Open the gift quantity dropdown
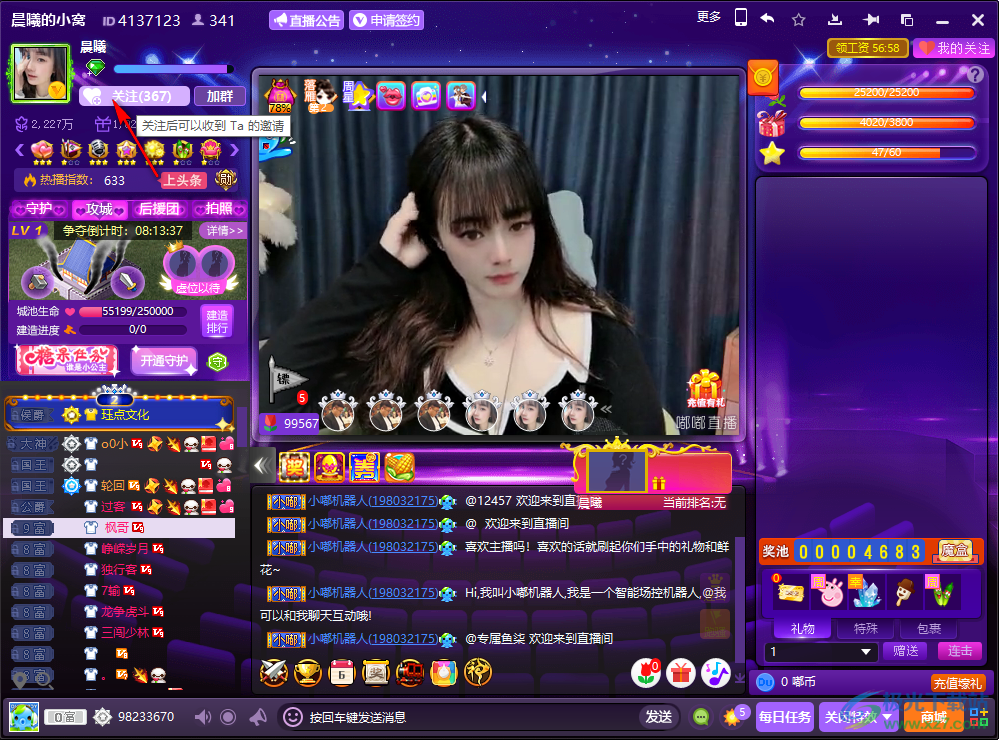Screen dimensions: 999x740 [865, 651]
